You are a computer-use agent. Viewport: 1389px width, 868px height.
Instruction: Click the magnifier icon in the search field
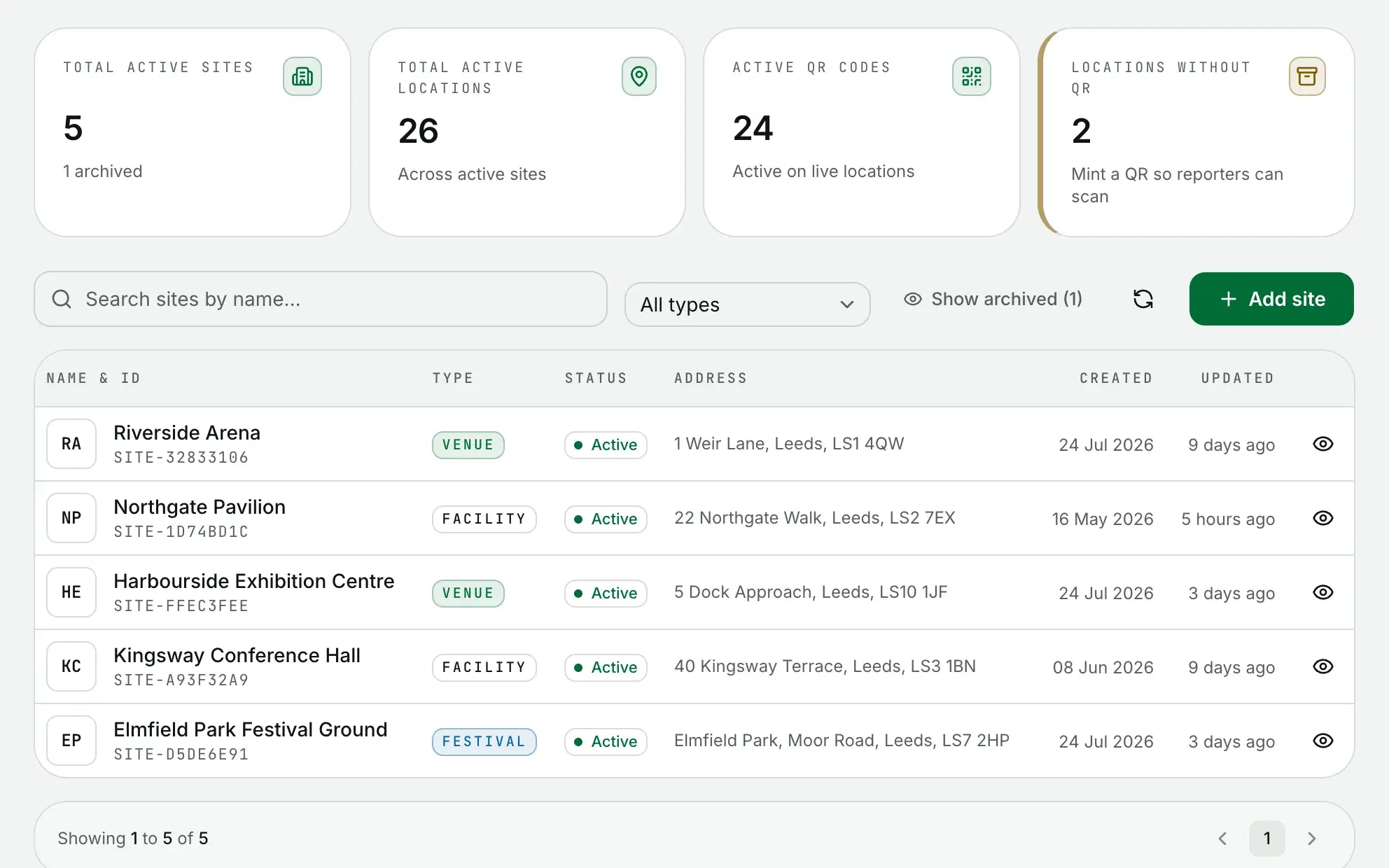(62, 299)
